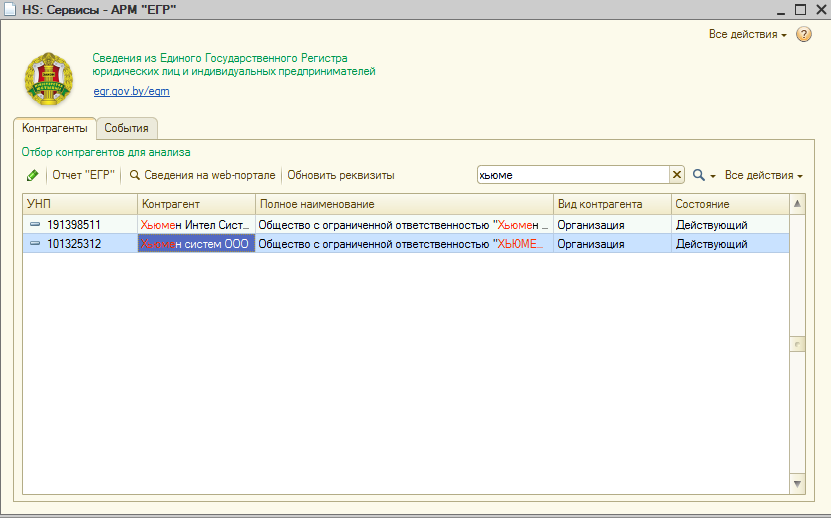Select the "Контрагенты" tab
Screen dimensions: 831x518
(x=55, y=128)
